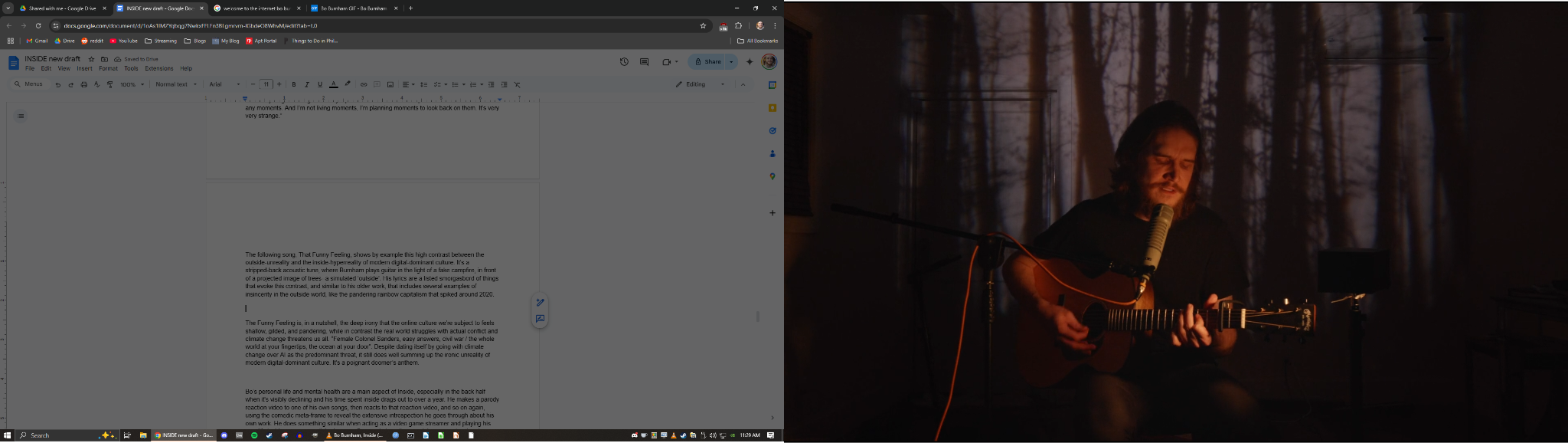Toggle underline formatting
Screen dimensions: 1568x443
(319, 84)
